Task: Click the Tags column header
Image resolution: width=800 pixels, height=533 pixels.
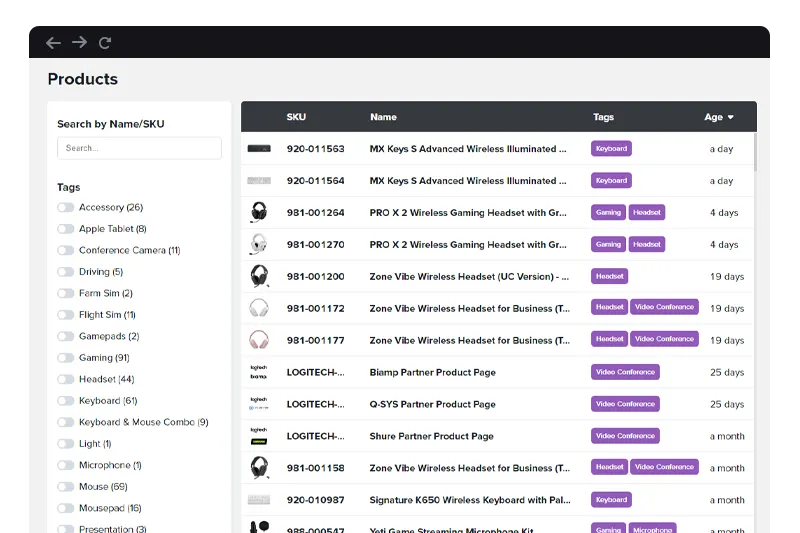Action: tap(603, 117)
